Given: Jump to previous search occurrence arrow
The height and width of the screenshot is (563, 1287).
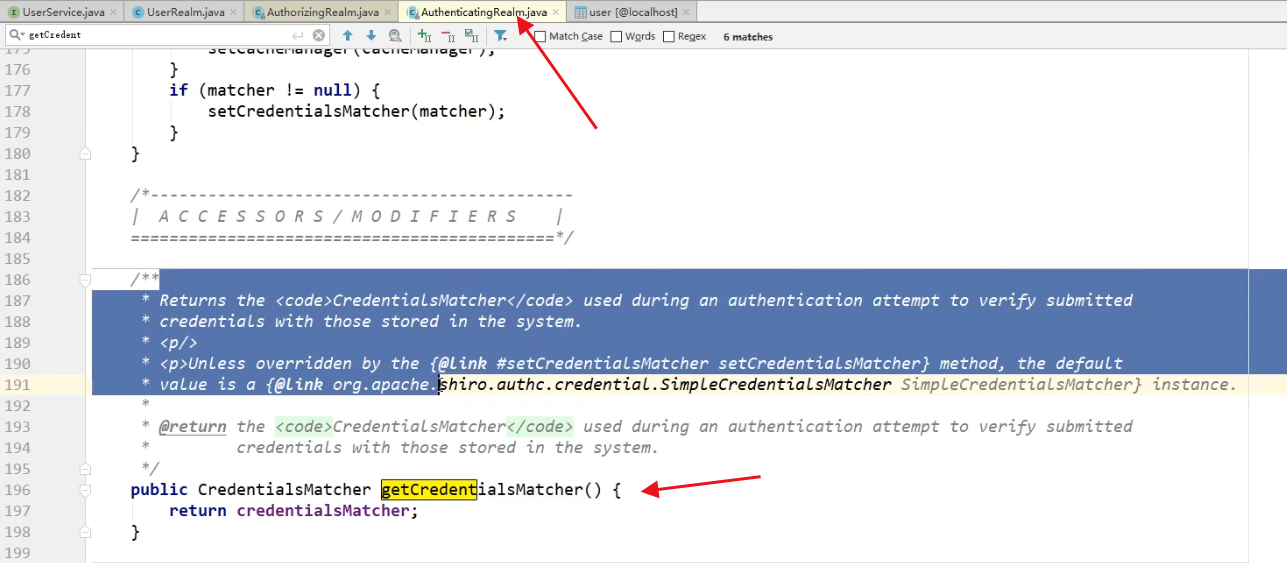Looking at the screenshot, I should click(x=348, y=35).
